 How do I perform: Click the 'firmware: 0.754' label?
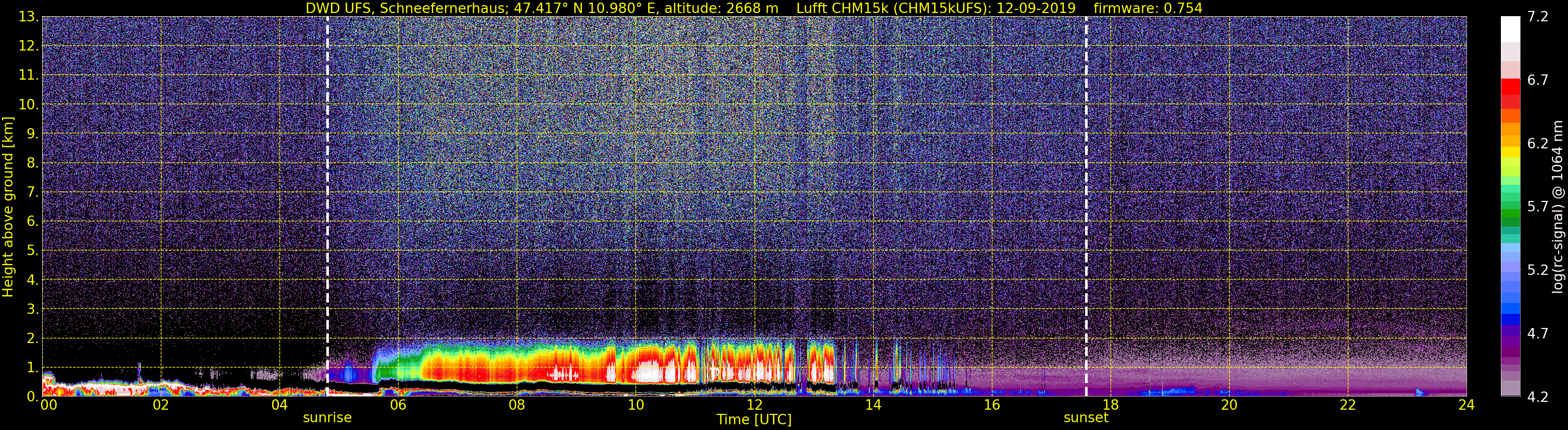click(x=1148, y=8)
